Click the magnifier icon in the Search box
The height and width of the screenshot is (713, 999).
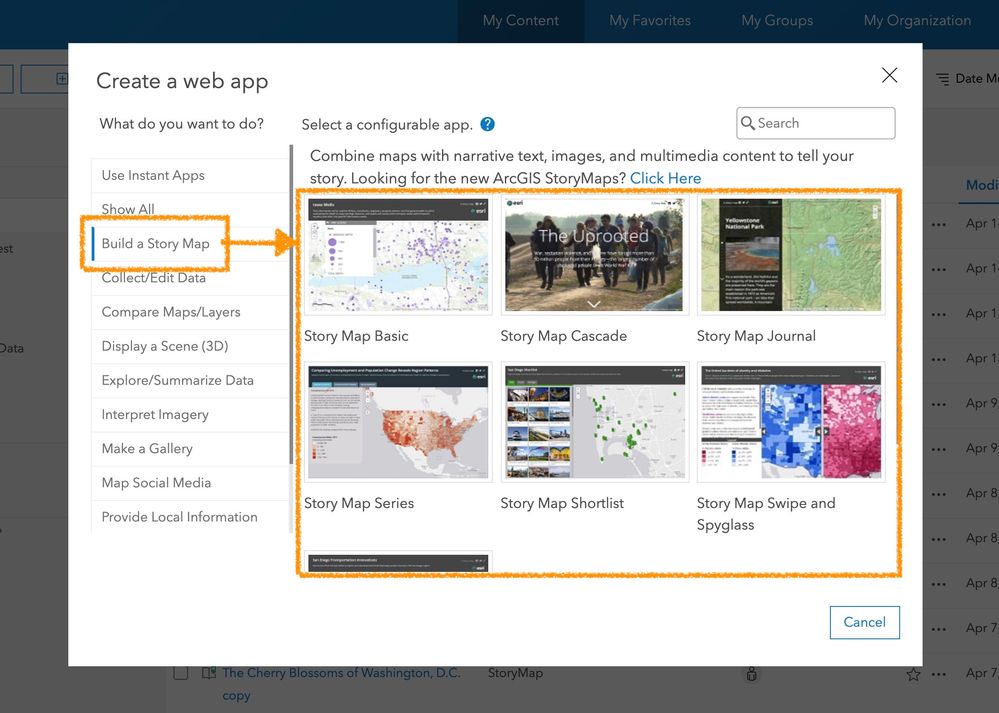pyautogui.click(x=748, y=123)
